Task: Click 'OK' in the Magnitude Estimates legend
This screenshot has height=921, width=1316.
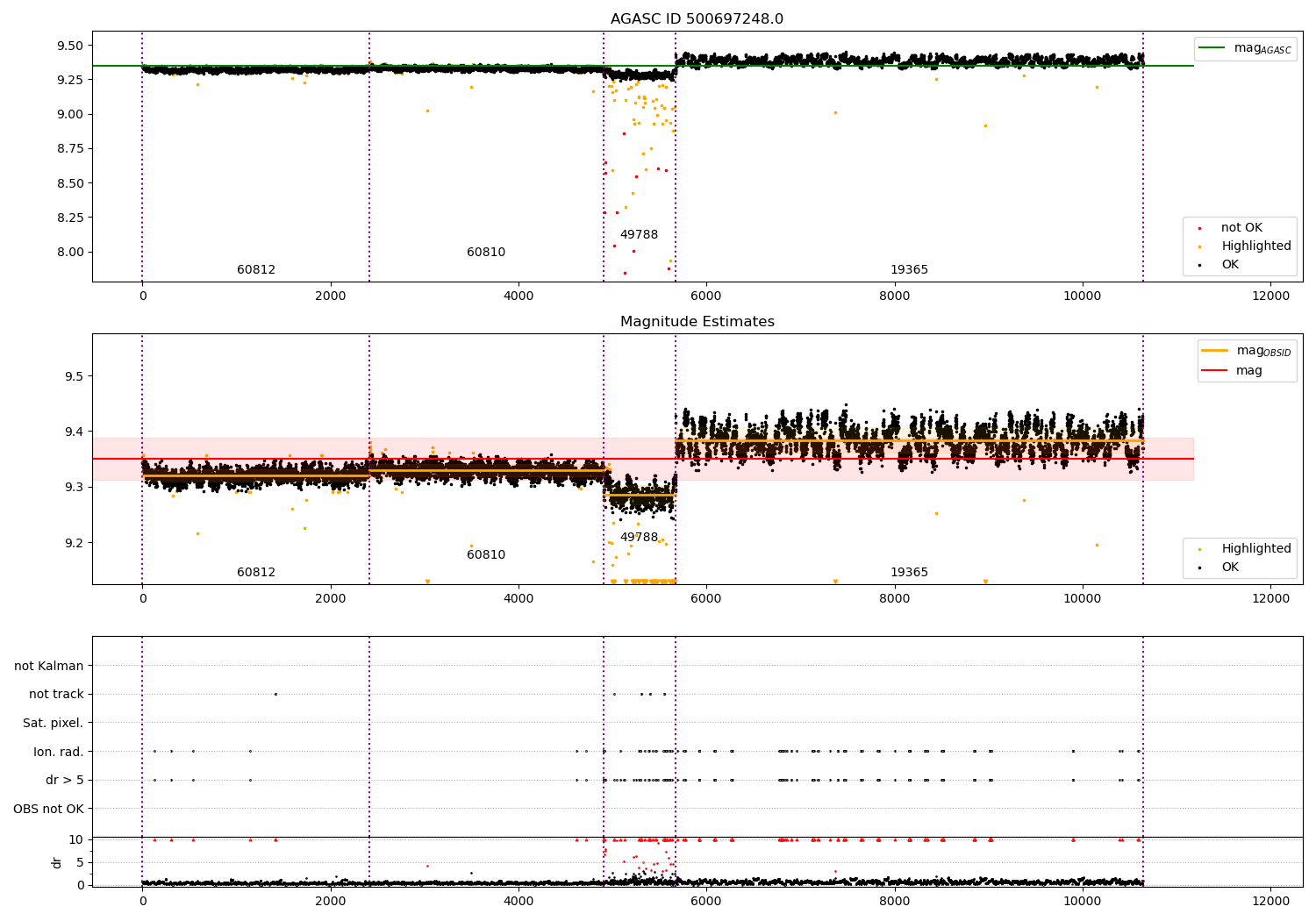Action: tap(1230, 568)
